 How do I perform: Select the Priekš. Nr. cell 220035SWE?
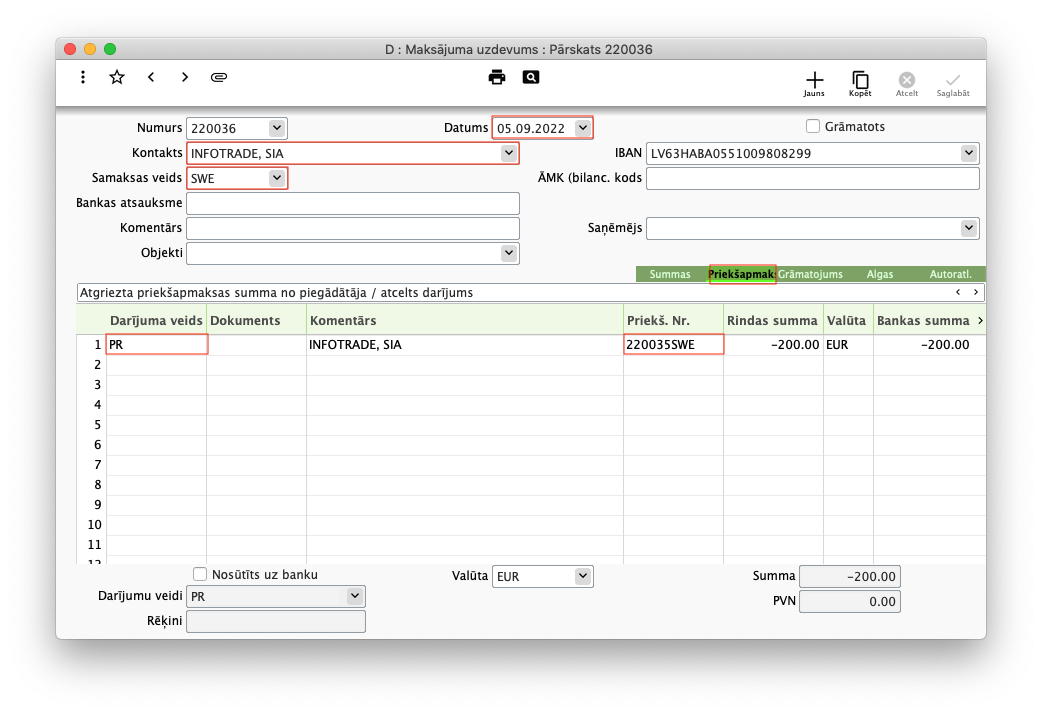tap(673, 344)
